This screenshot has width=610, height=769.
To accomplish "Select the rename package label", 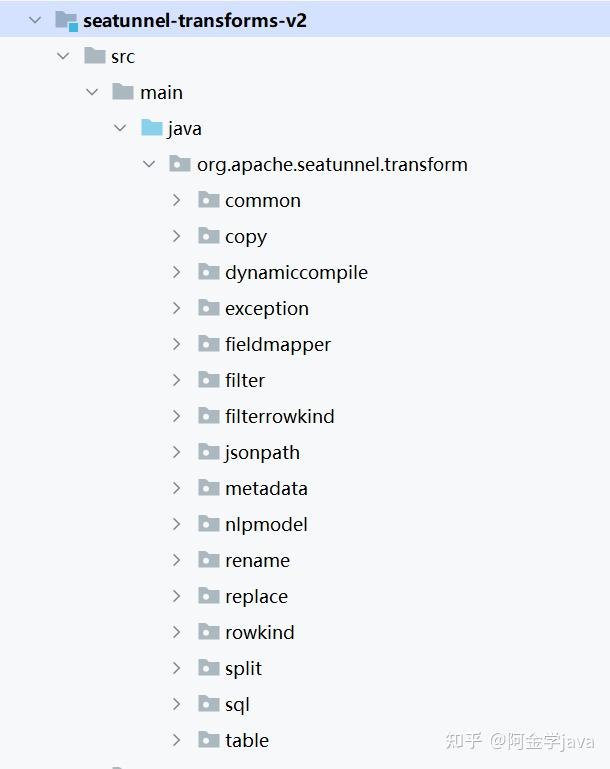I will coord(257,560).
